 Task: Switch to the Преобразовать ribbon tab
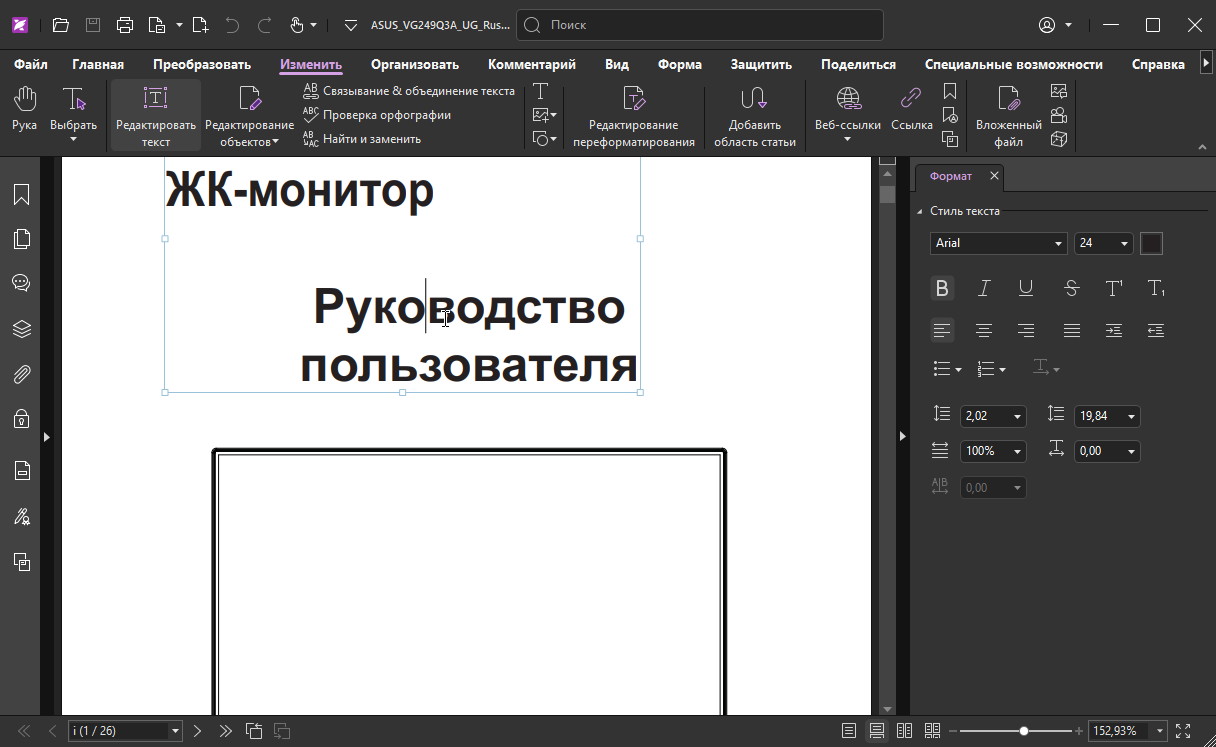pos(202,64)
